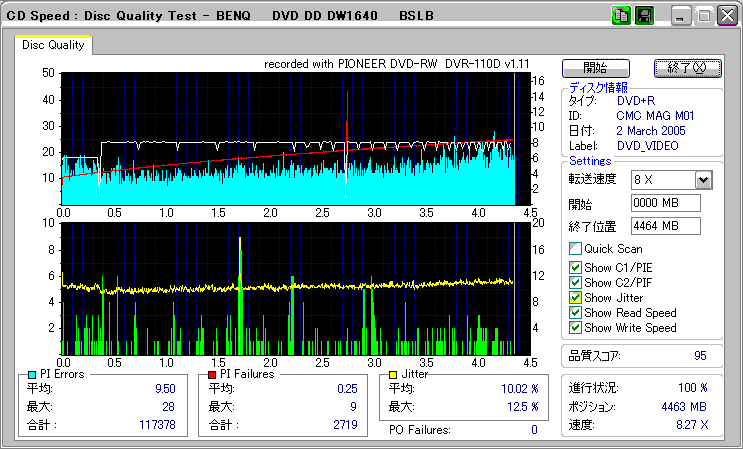The width and height of the screenshot is (743, 449).
Task: Toggle Show C2/PIF checkbox
Action: click(x=575, y=282)
